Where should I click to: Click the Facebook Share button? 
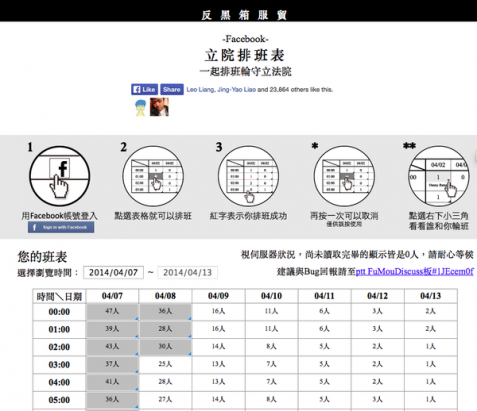click(x=172, y=89)
